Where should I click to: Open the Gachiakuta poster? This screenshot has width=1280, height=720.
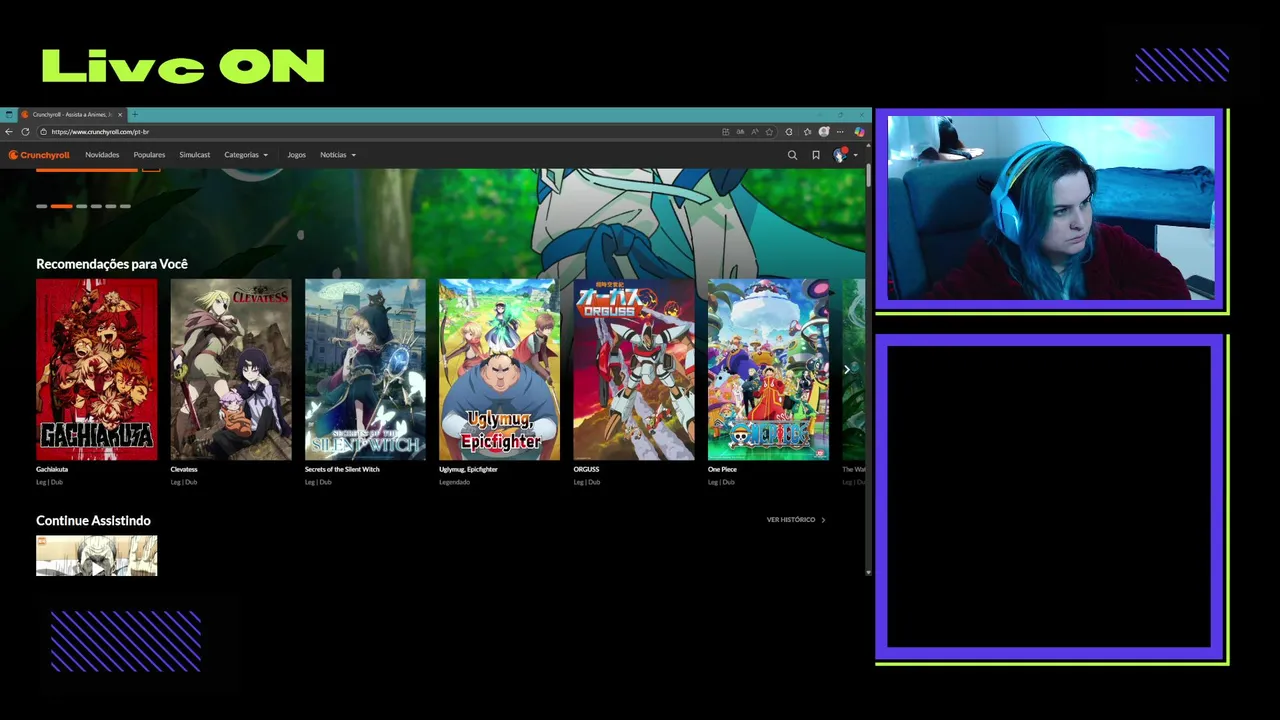(x=97, y=369)
